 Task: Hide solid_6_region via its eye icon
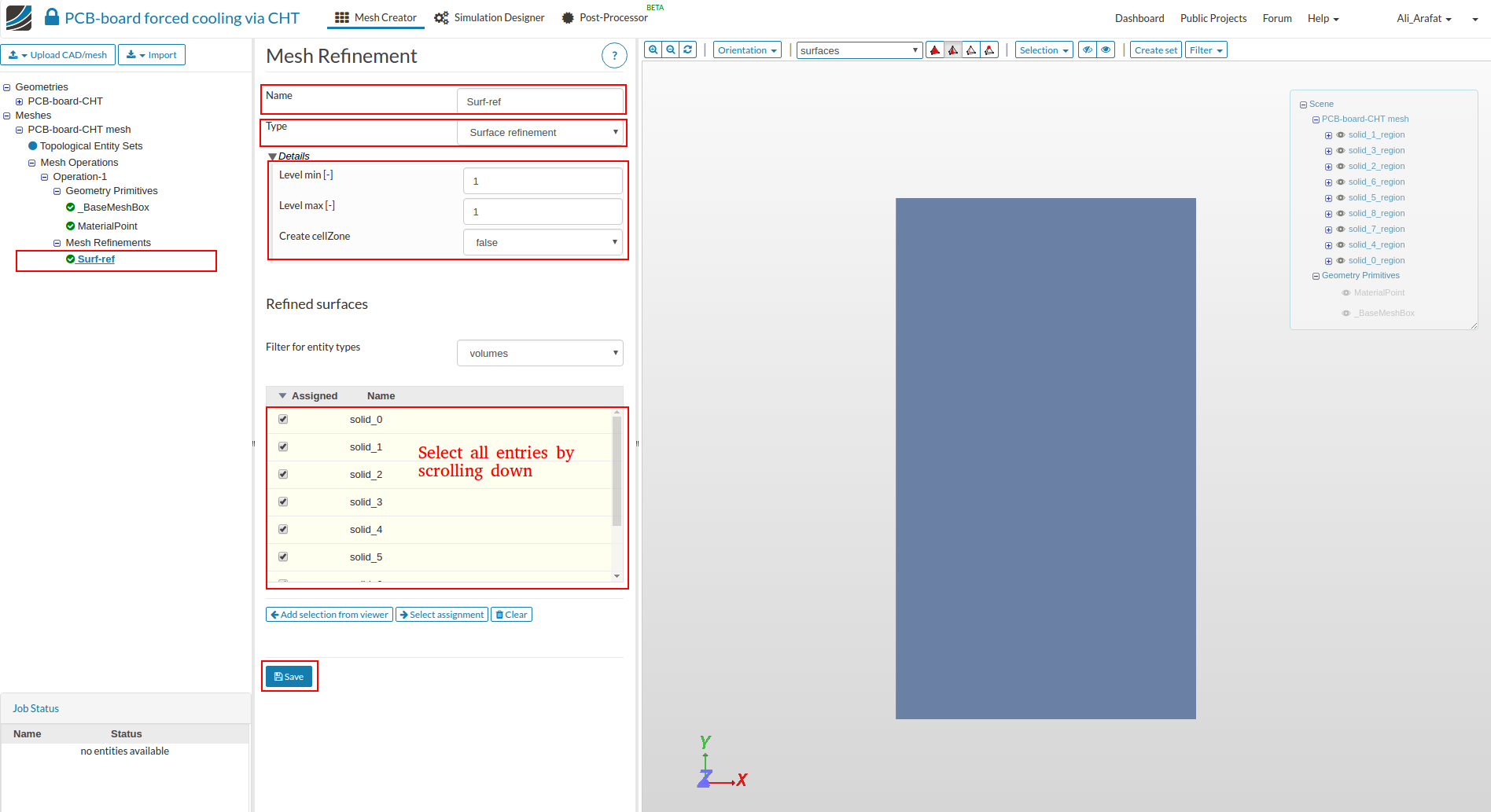tap(1341, 182)
